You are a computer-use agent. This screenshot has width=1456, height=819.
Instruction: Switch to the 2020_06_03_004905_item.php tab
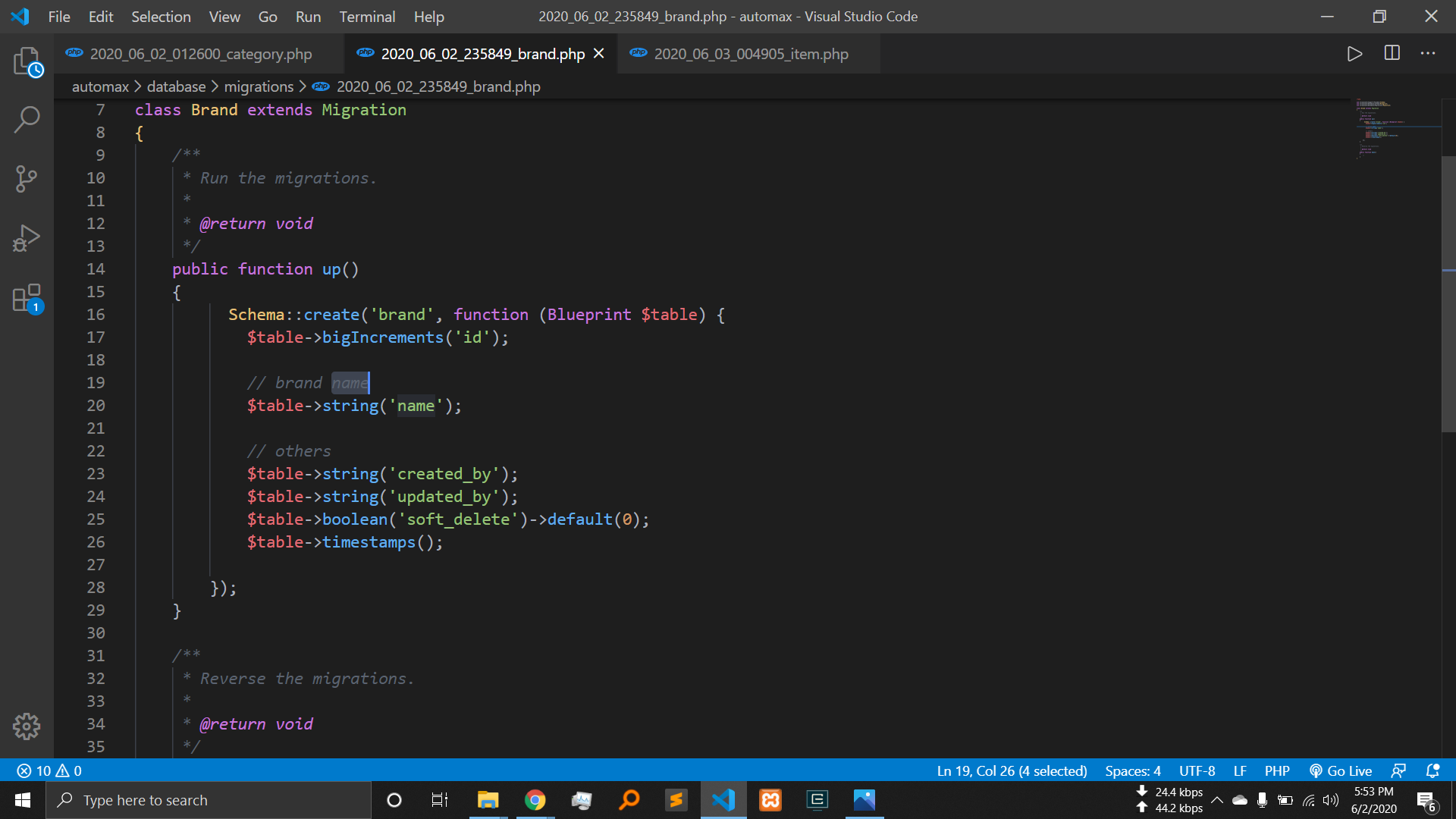pyautogui.click(x=750, y=54)
